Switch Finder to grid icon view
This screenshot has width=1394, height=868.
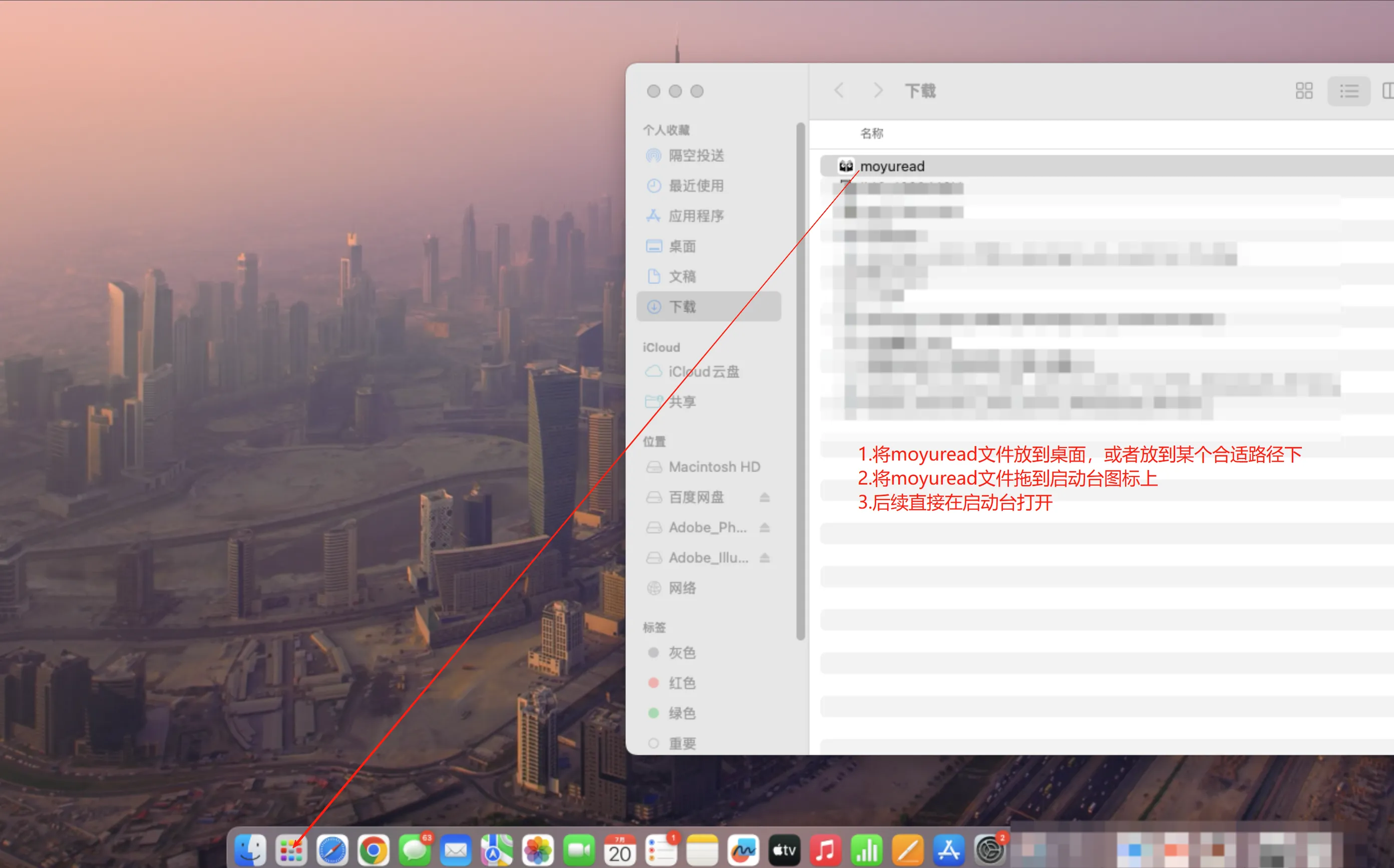[1303, 91]
